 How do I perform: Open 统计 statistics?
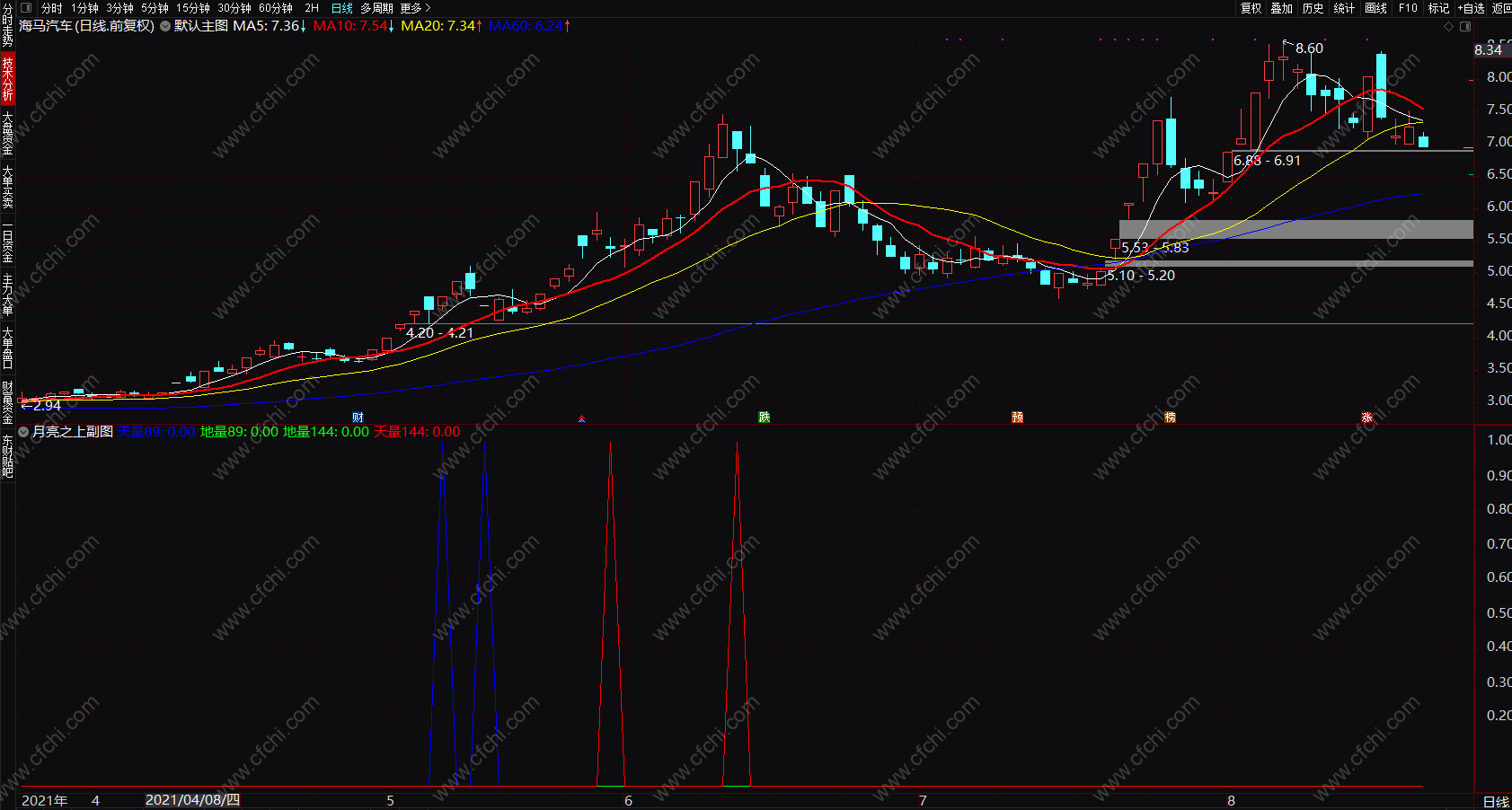(x=1344, y=8)
